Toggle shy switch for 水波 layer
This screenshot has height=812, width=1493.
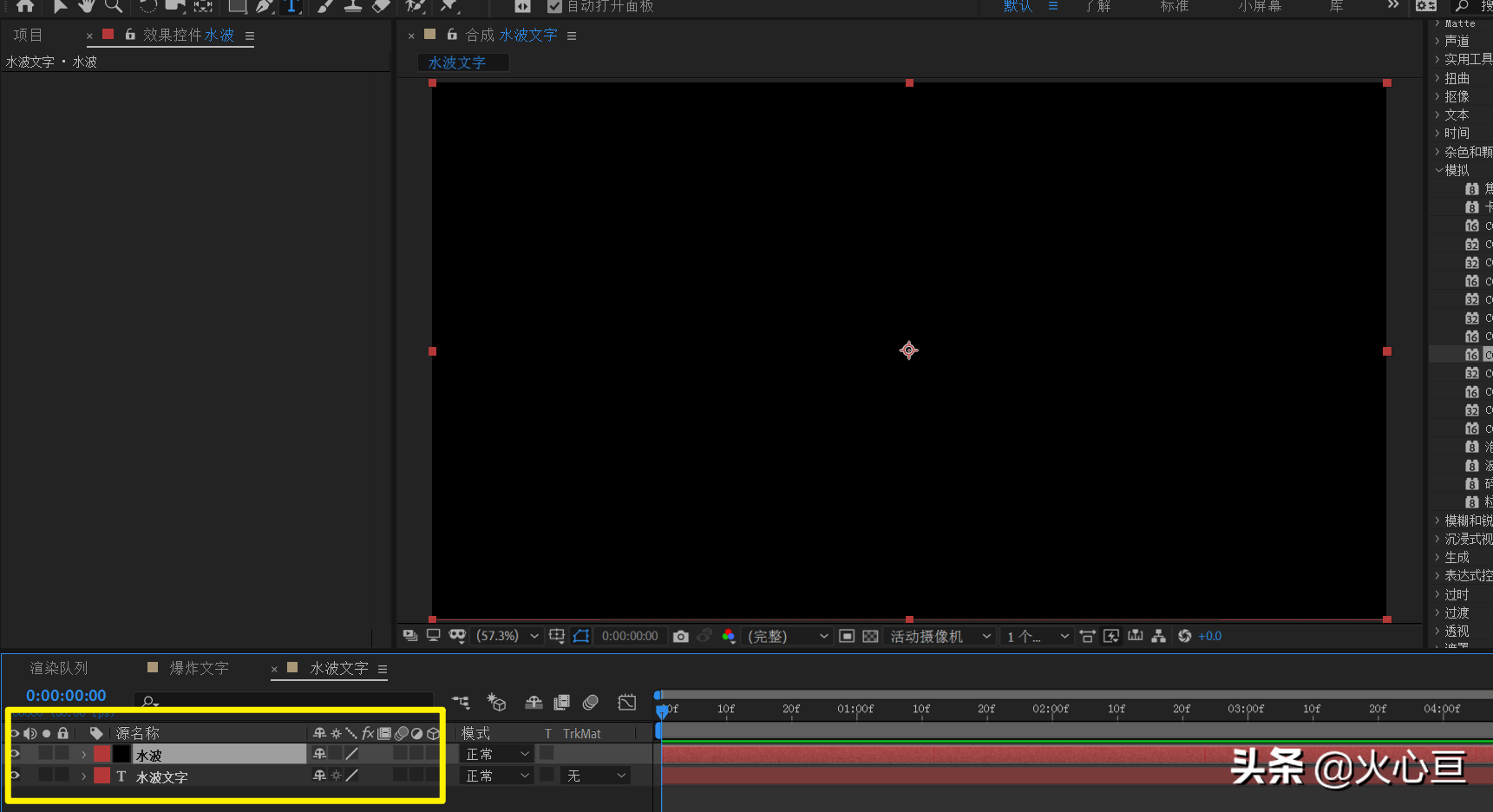(319, 754)
